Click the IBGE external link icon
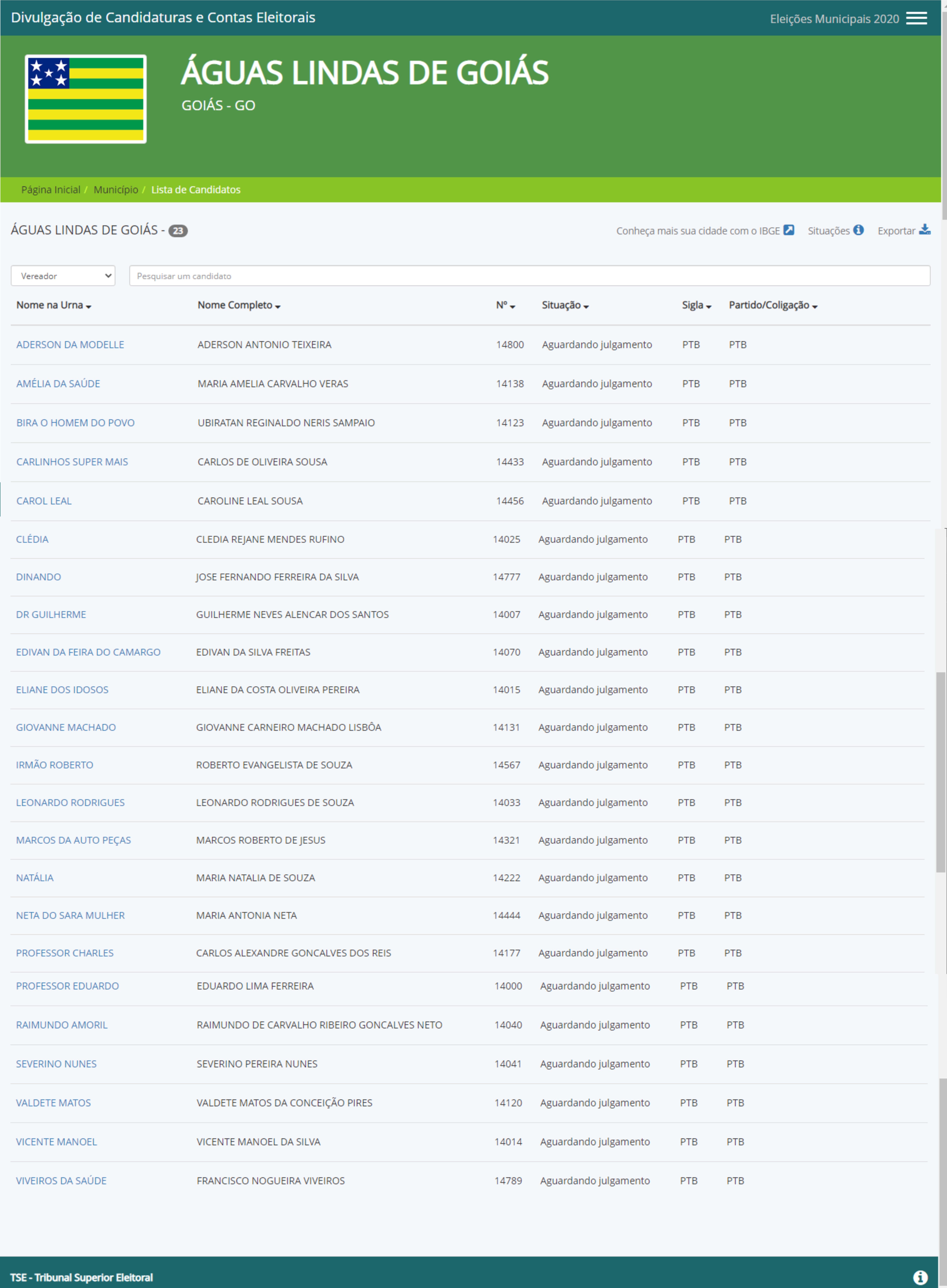The width and height of the screenshot is (947, 1288). pyautogui.click(x=789, y=230)
